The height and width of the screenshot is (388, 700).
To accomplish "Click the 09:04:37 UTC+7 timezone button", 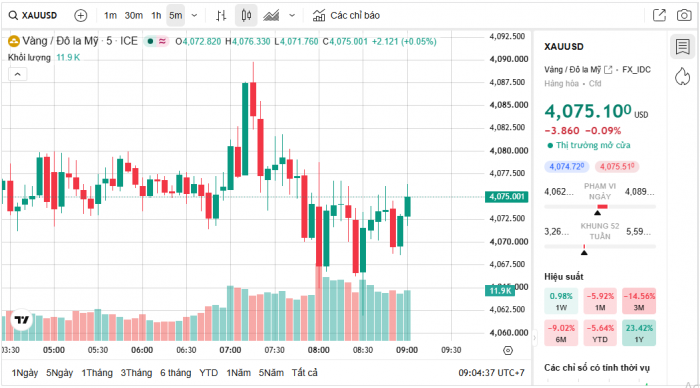I will 491,373.
